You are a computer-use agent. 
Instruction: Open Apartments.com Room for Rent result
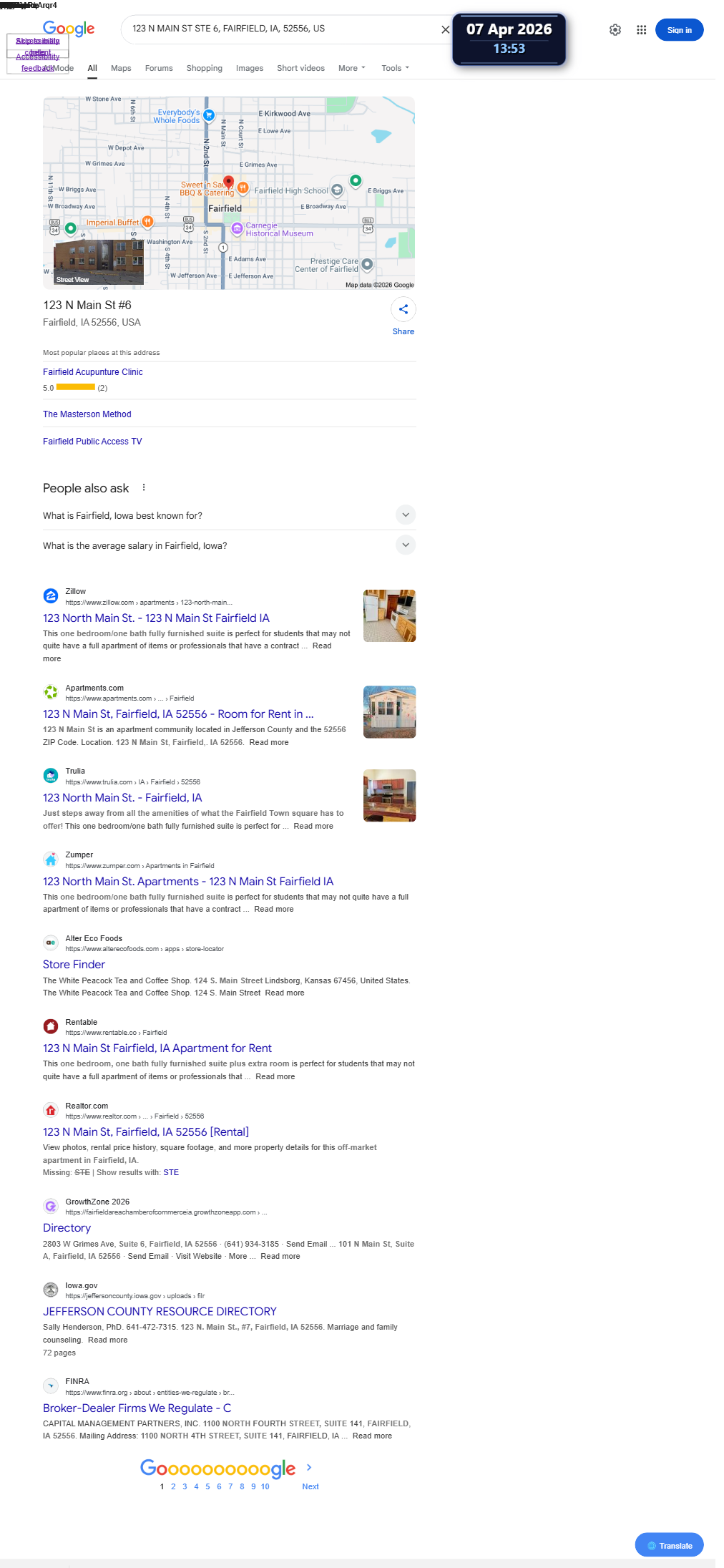pyautogui.click(x=178, y=714)
